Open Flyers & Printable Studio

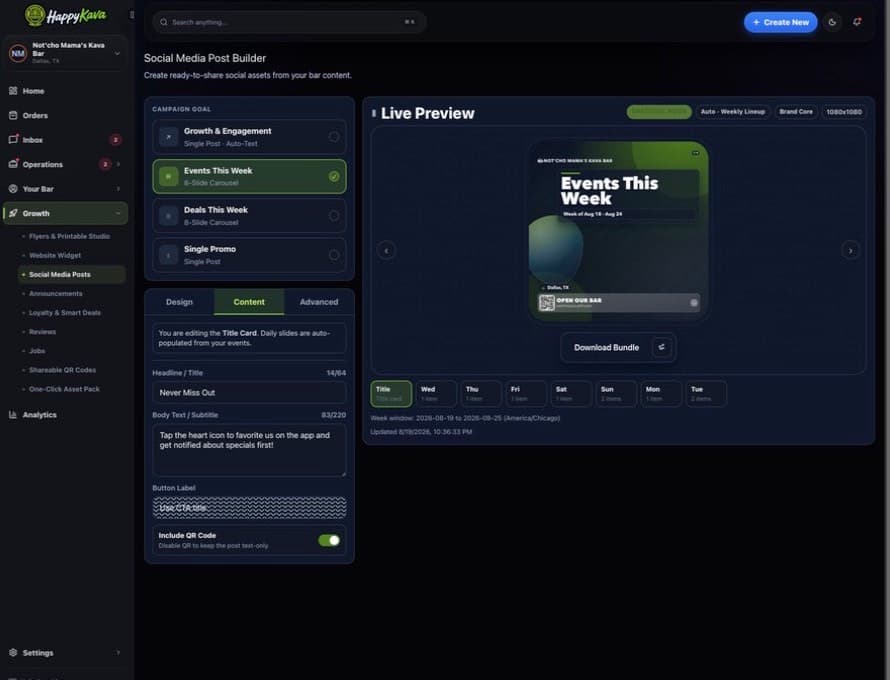pyautogui.click(x=70, y=236)
